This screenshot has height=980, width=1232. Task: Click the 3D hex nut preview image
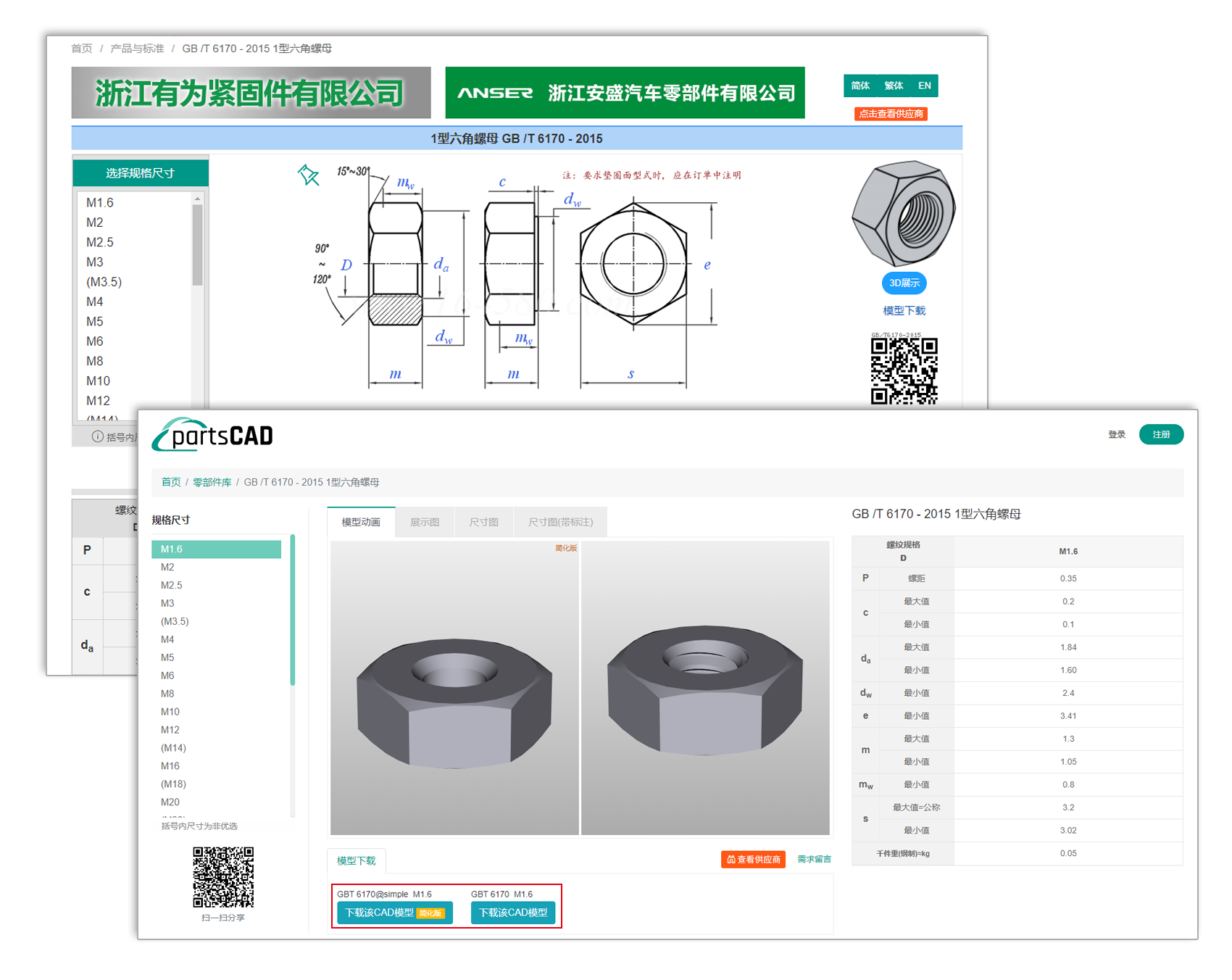point(904,213)
